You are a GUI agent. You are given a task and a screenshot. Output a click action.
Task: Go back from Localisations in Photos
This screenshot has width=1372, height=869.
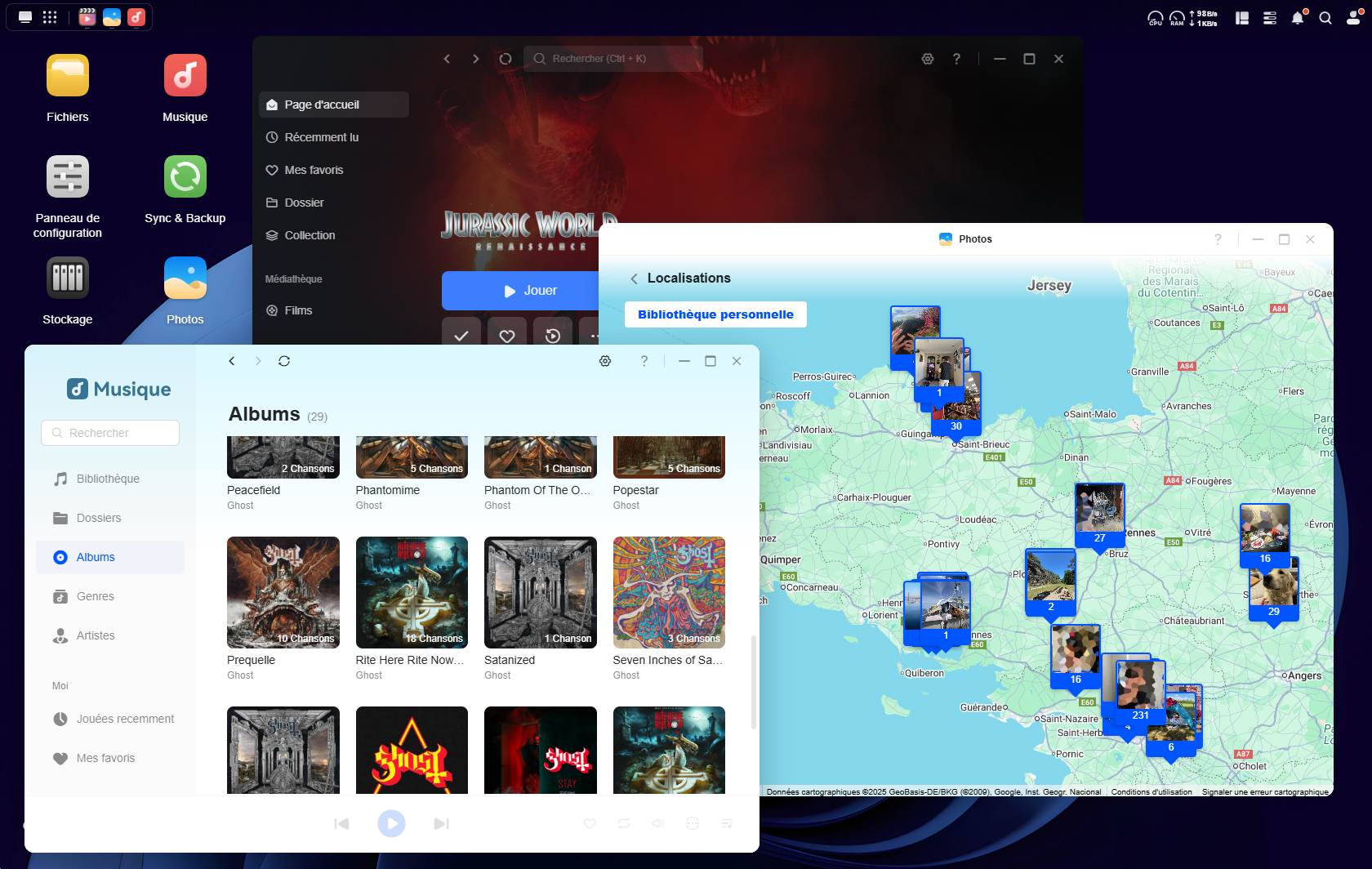634,279
